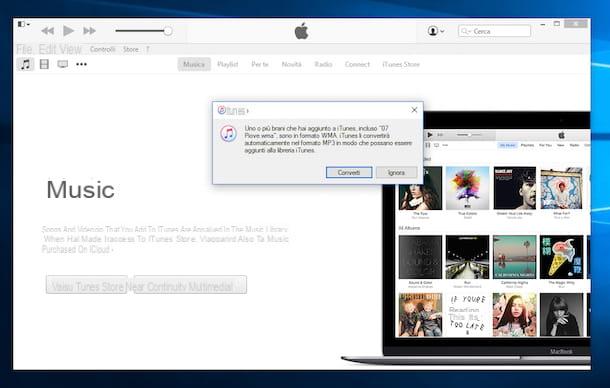Click the play button in MacBook promo image
The height and width of the screenshot is (388, 610).
coord(430,135)
